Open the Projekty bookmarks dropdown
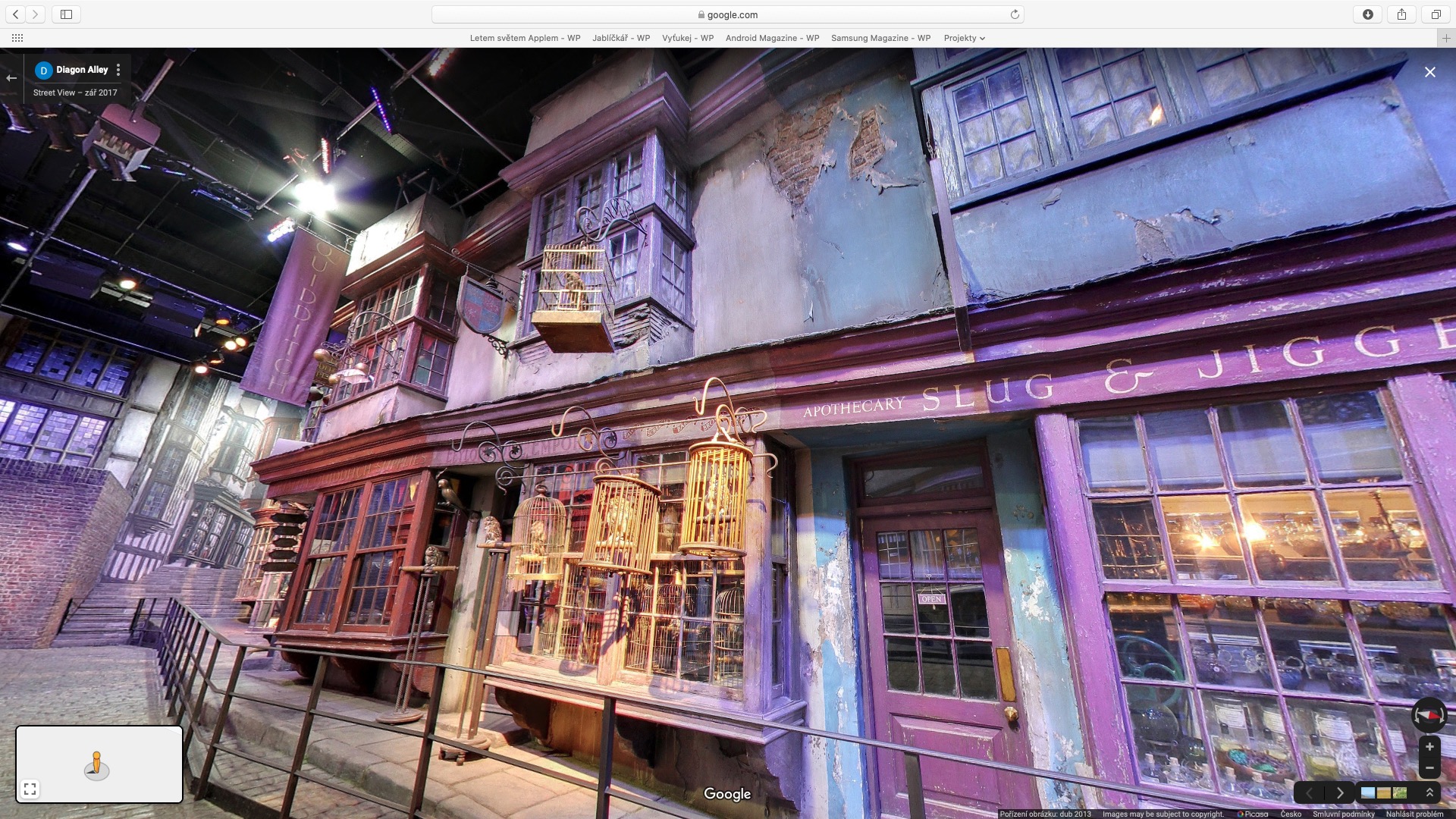The image size is (1456, 819). point(964,38)
